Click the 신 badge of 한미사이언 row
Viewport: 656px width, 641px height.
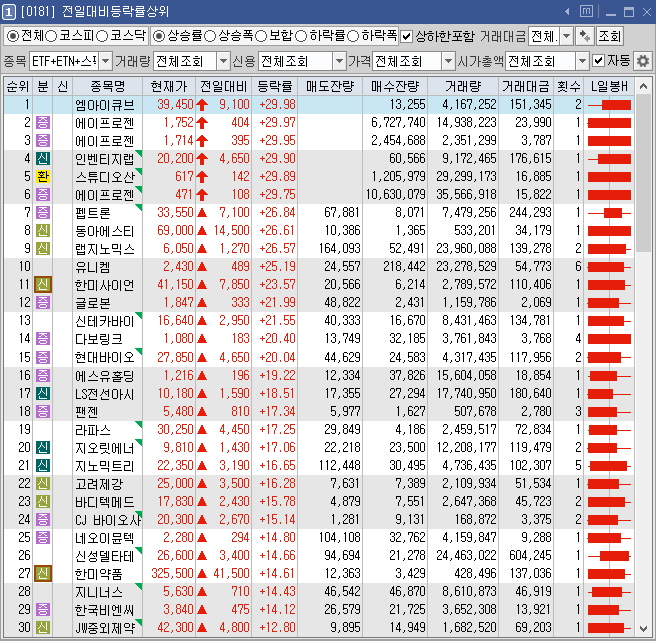43,285
